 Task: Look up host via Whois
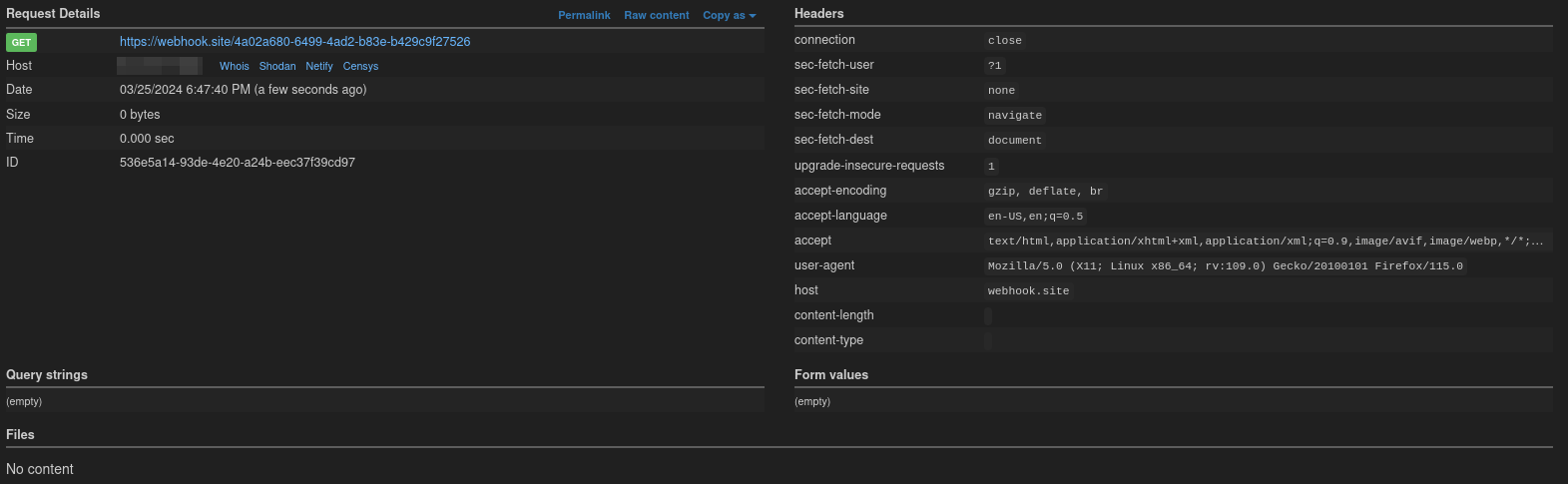(x=235, y=66)
